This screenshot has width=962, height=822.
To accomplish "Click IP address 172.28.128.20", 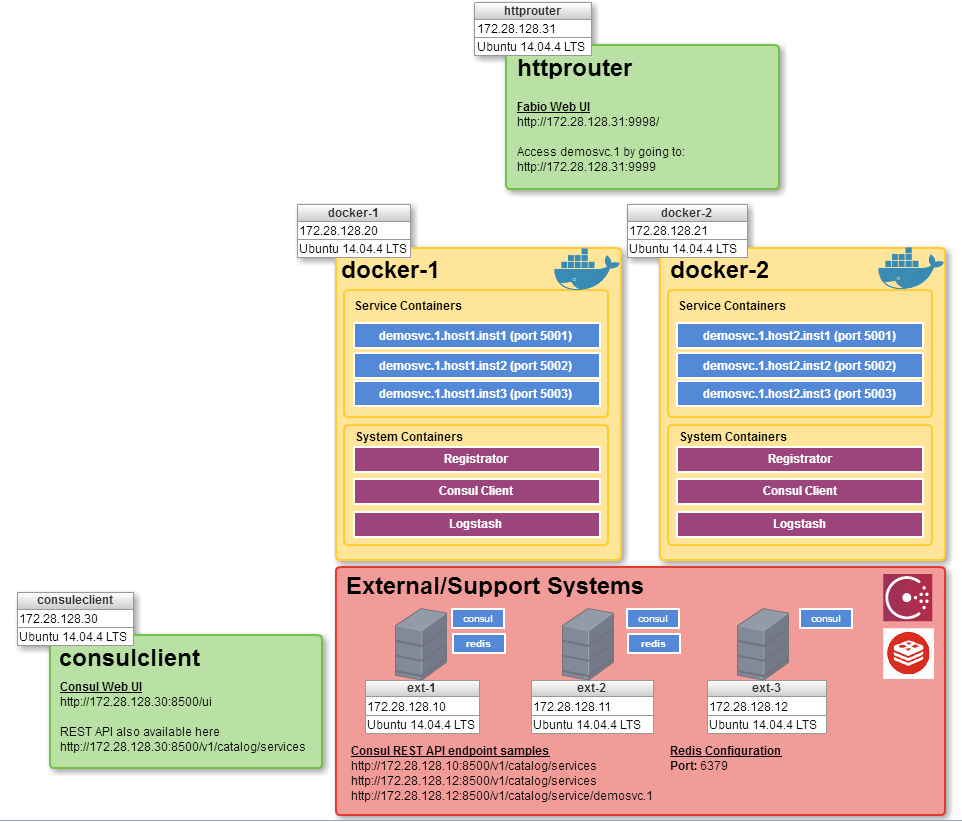I will point(339,231).
